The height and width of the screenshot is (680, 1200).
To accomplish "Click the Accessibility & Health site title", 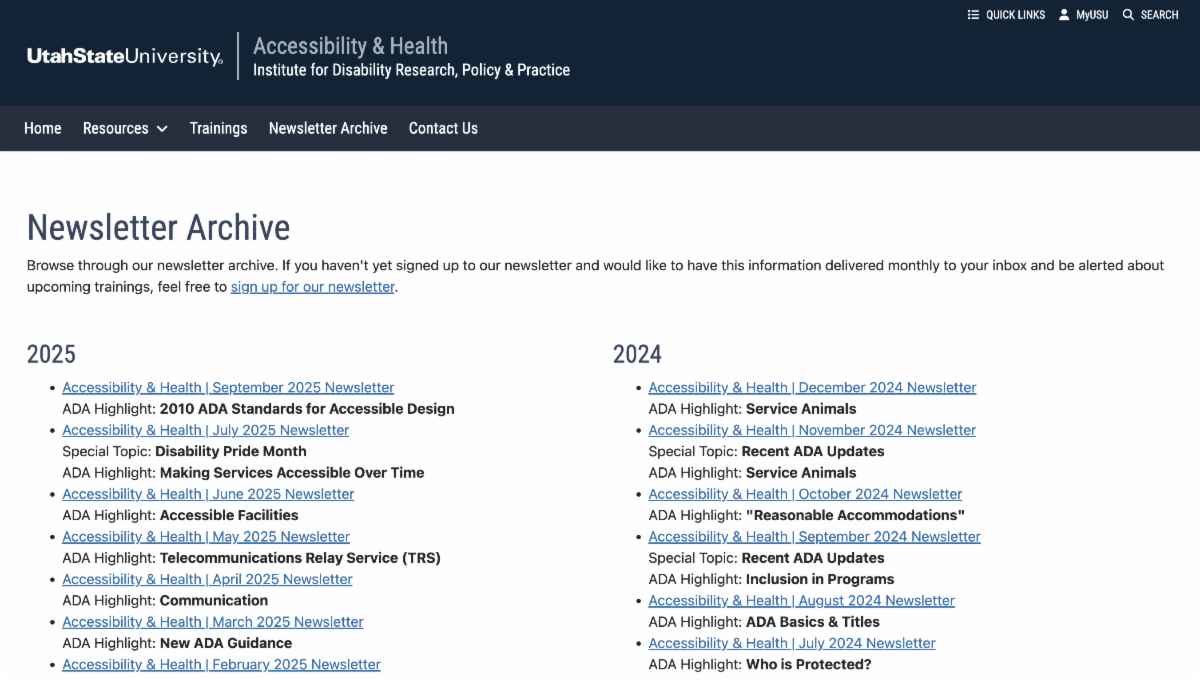I will tap(350, 46).
